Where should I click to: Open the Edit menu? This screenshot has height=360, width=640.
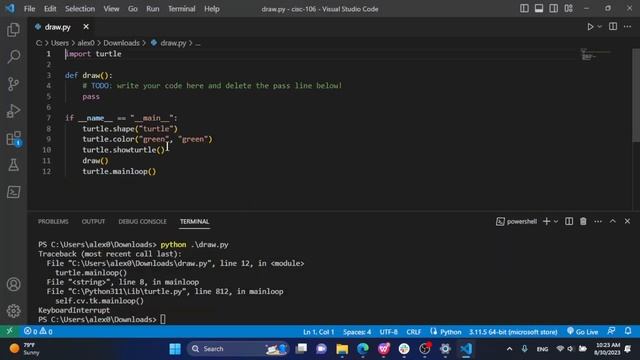pyautogui.click(x=50, y=9)
